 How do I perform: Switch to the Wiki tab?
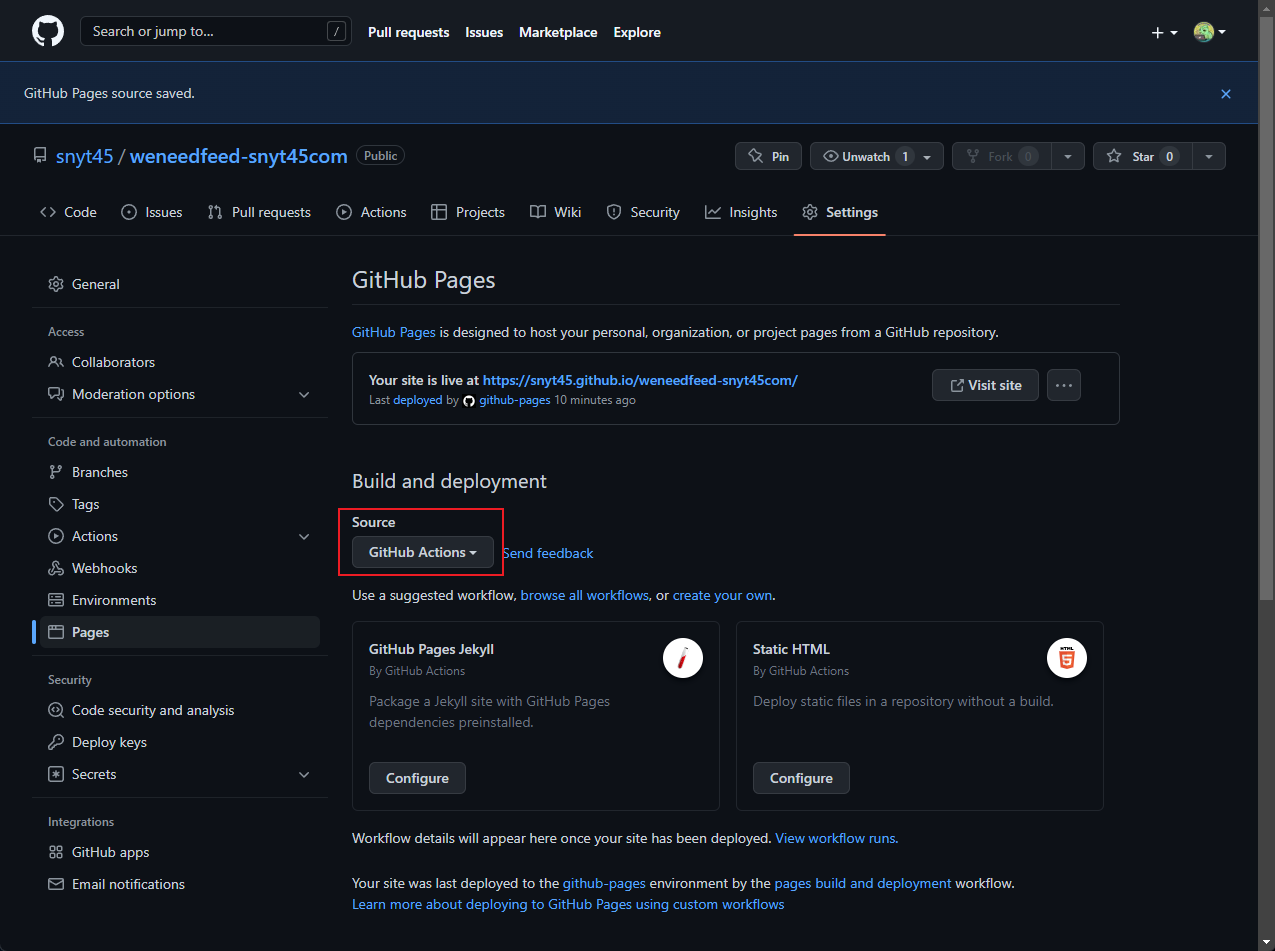(555, 212)
